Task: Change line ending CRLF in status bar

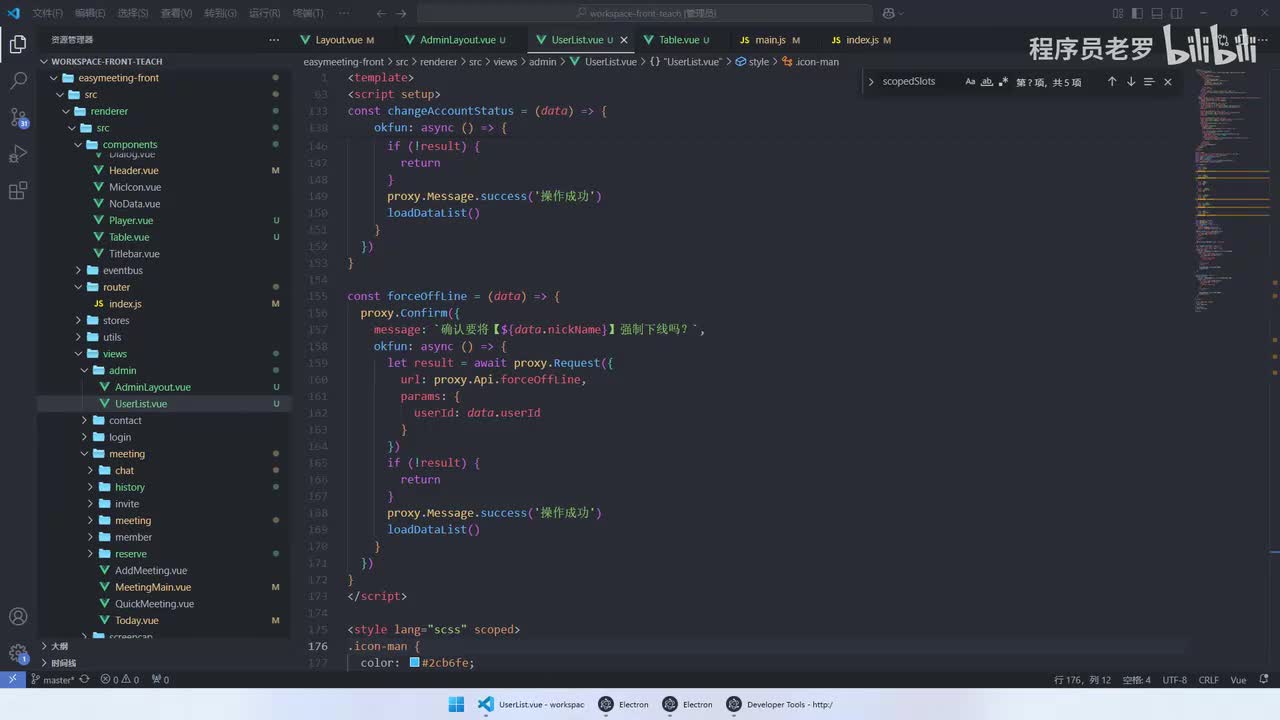Action: [x=1209, y=680]
